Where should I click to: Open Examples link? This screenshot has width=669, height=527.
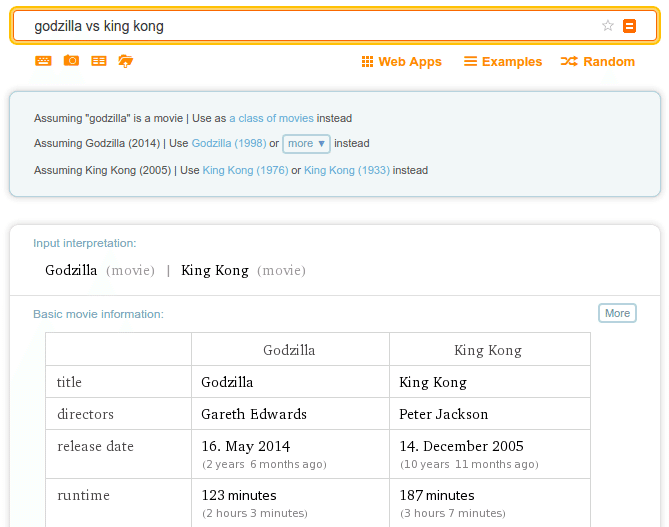pyautogui.click(x=512, y=62)
